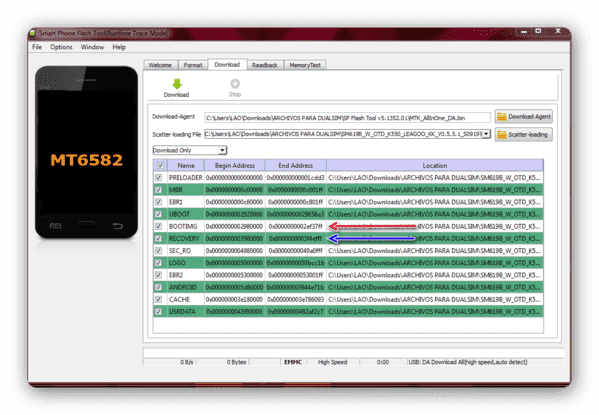Click the ANDROID row name cell
Screen dimensions: 599x415
(x=186, y=287)
